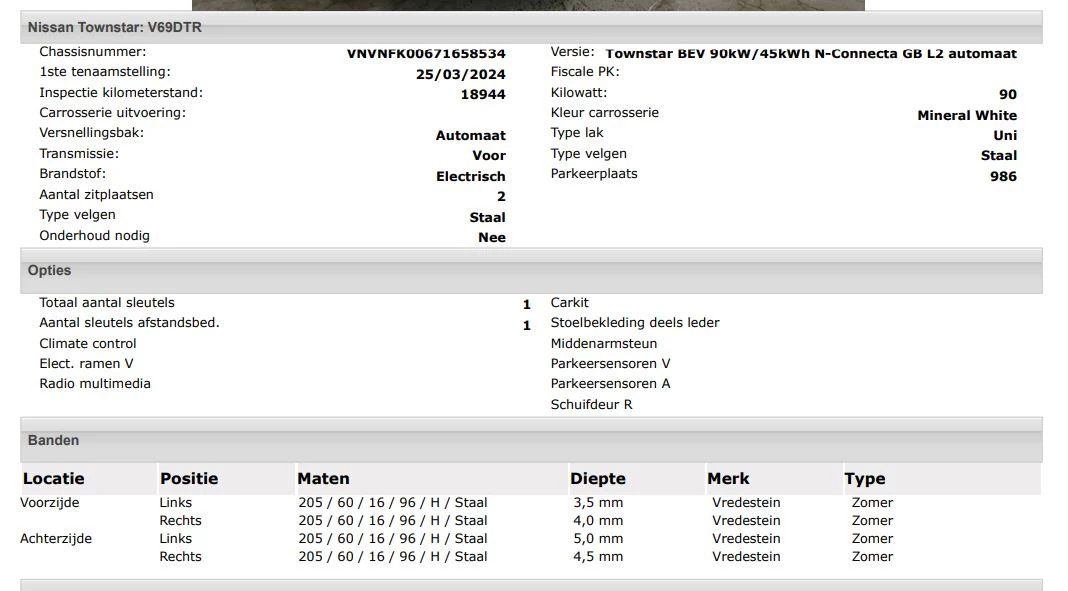Screen dimensions: 1068x591
Task: Select the Stoelbekleding deels leder option
Action: pos(634,322)
